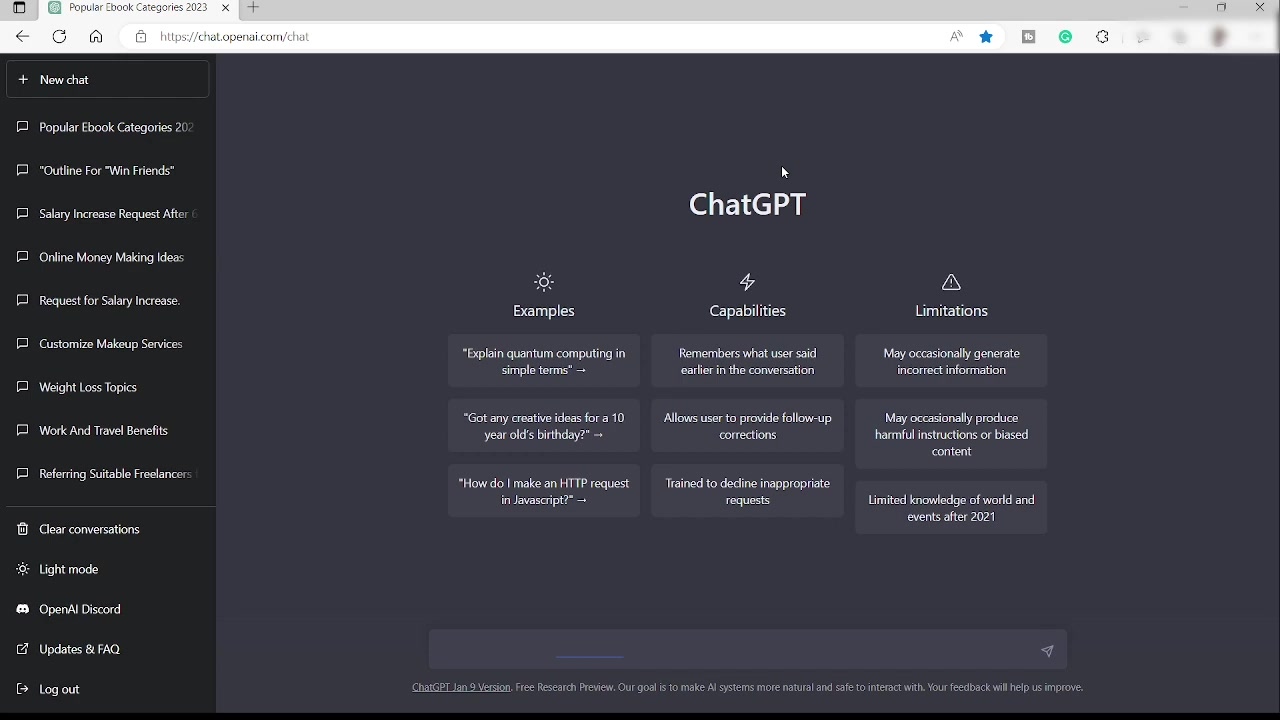The width and height of the screenshot is (1280, 720).
Task: Click "May occasionally generate incorrect information" card
Action: (951, 361)
